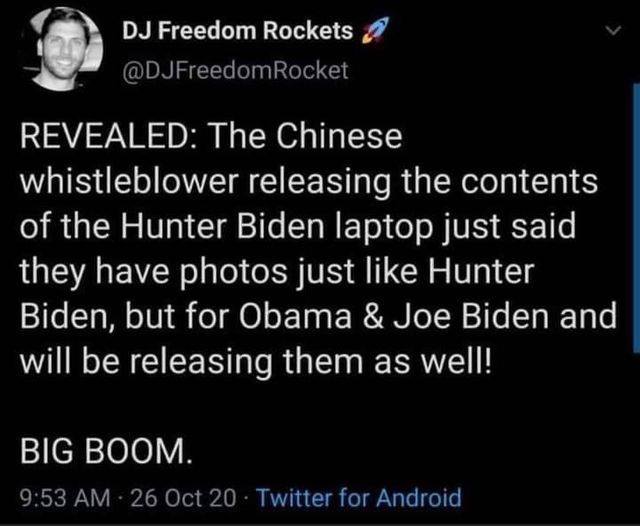This screenshot has width=640, height=526.
Task: Click the blue scrollbar on the right edge
Action: [636, 217]
